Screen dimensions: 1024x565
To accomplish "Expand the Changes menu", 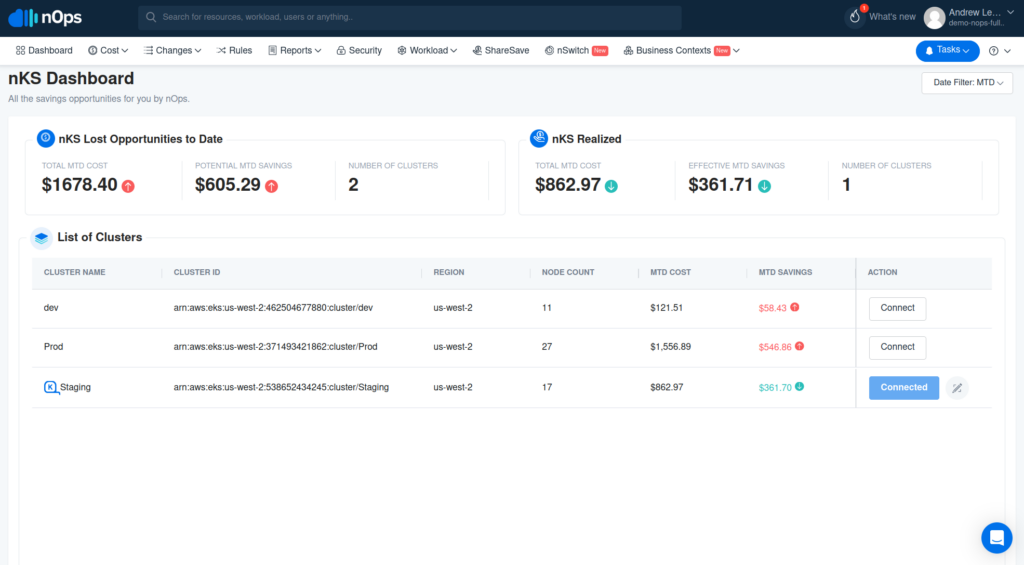I will [x=172, y=50].
